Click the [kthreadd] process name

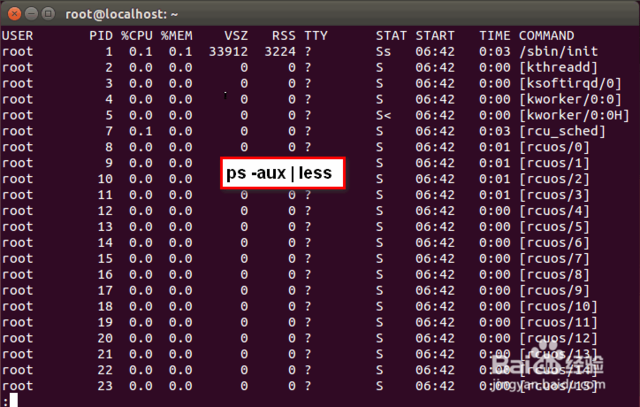(x=558, y=68)
